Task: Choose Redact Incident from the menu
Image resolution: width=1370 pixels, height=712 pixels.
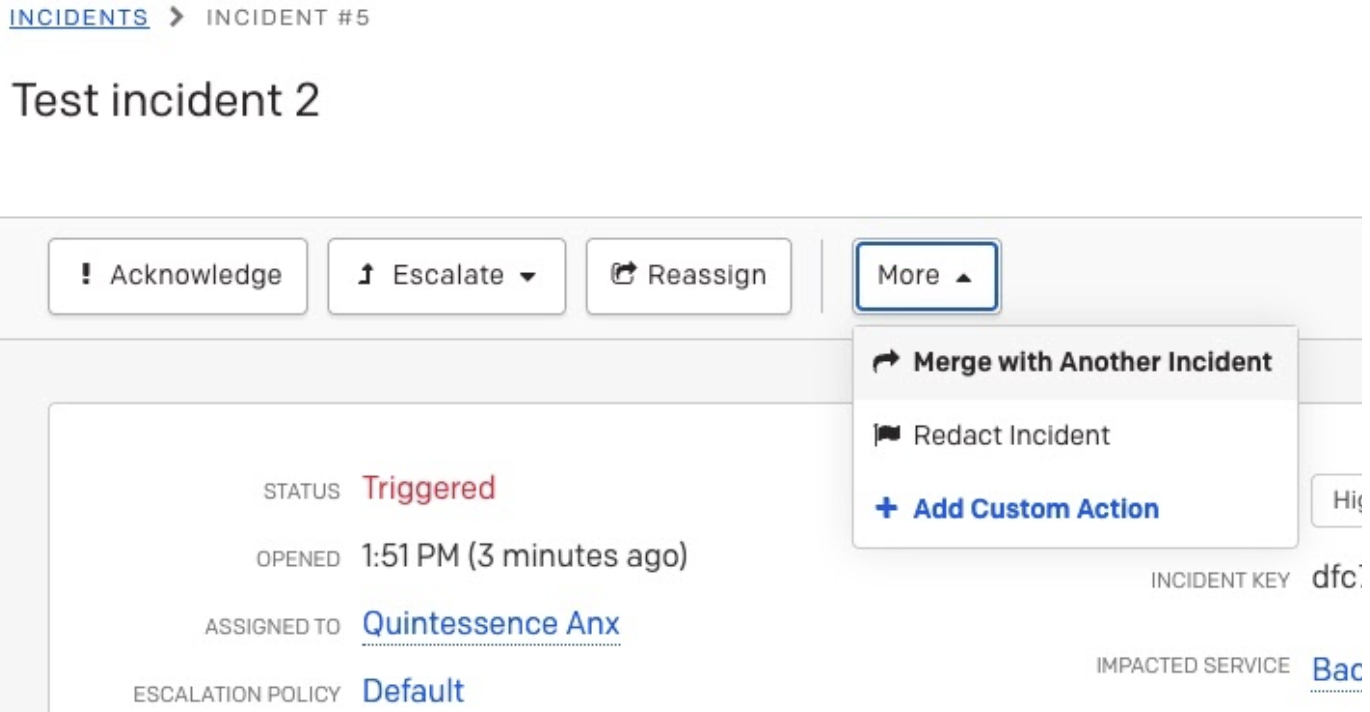Action: coord(1011,435)
